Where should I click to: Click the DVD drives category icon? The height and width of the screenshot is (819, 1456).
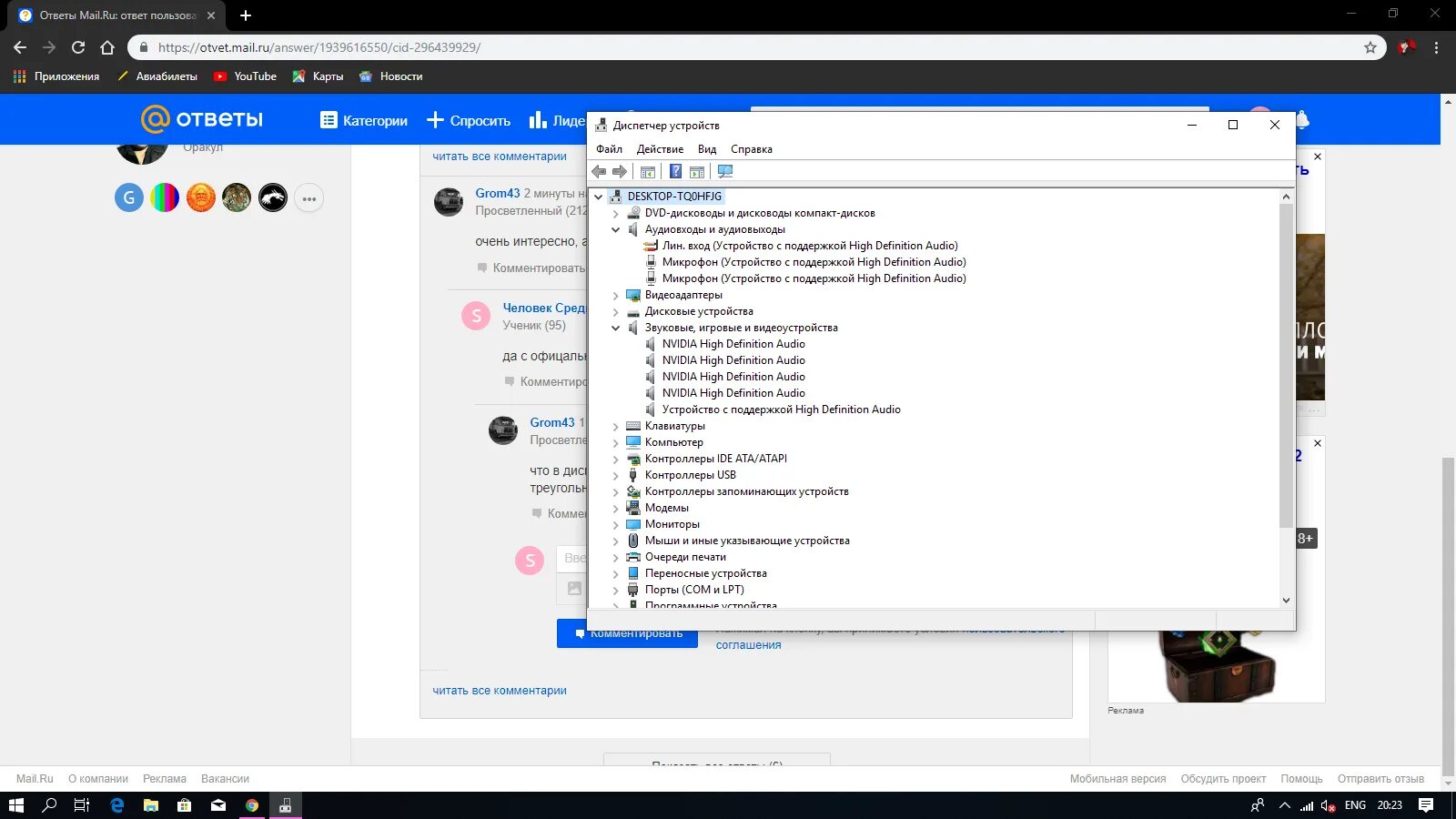[633, 213]
